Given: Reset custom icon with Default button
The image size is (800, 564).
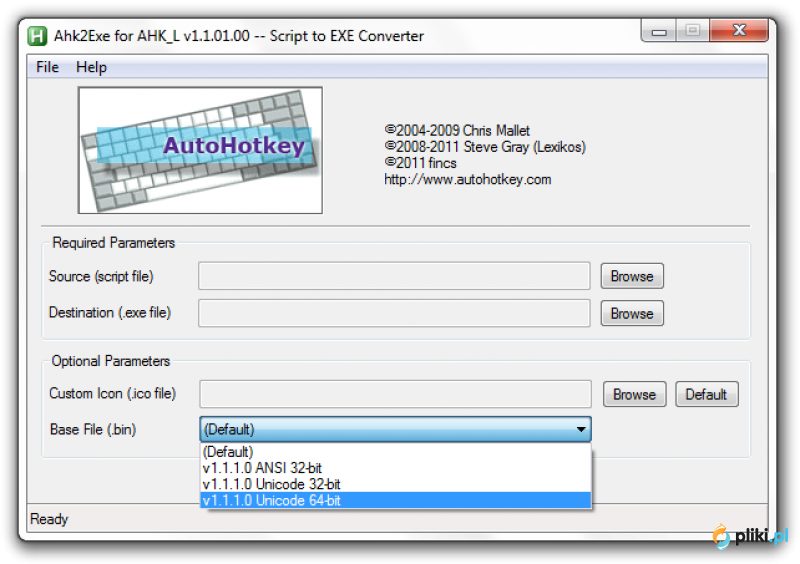Looking at the screenshot, I should tap(706, 395).
